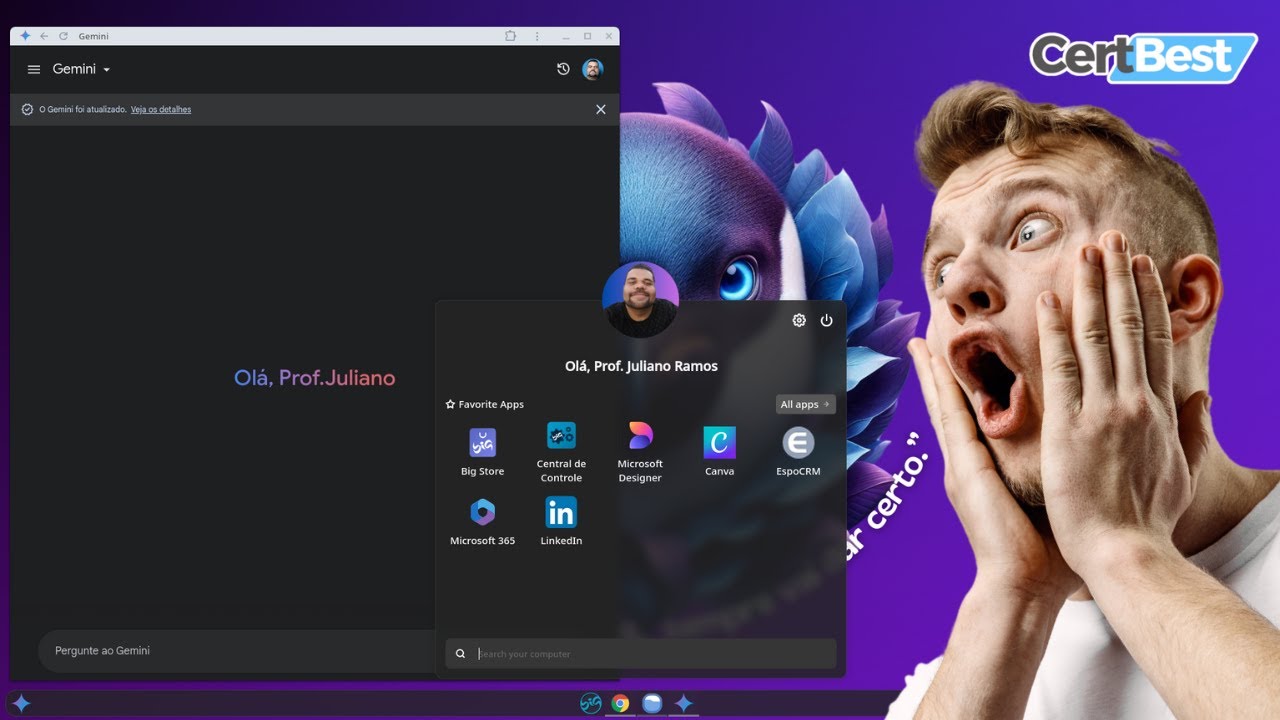Launch Big Store from favorite apps

(483, 451)
